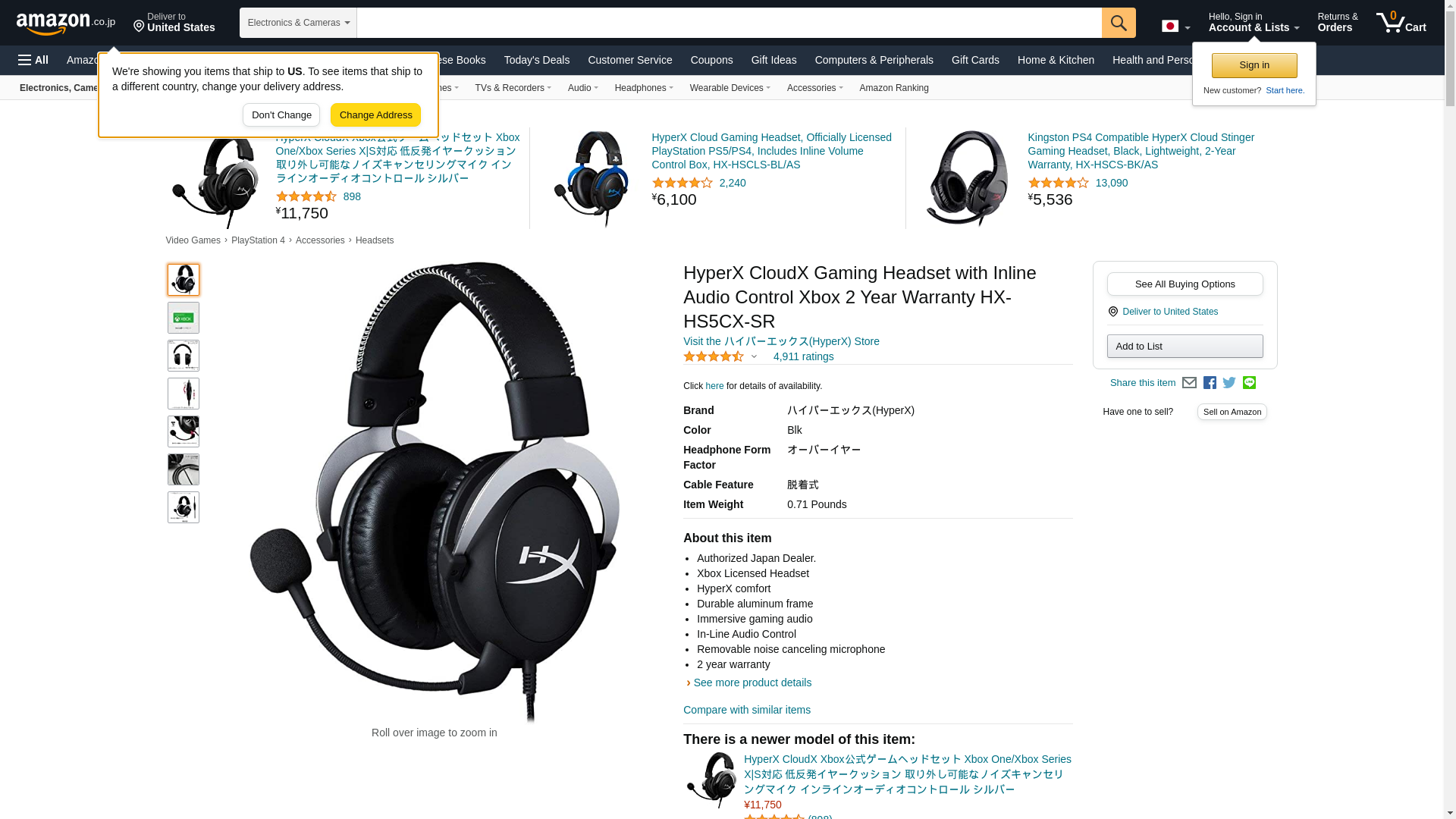The width and height of the screenshot is (1456, 819).
Task: Open the All hamburger menu
Action: [33, 60]
